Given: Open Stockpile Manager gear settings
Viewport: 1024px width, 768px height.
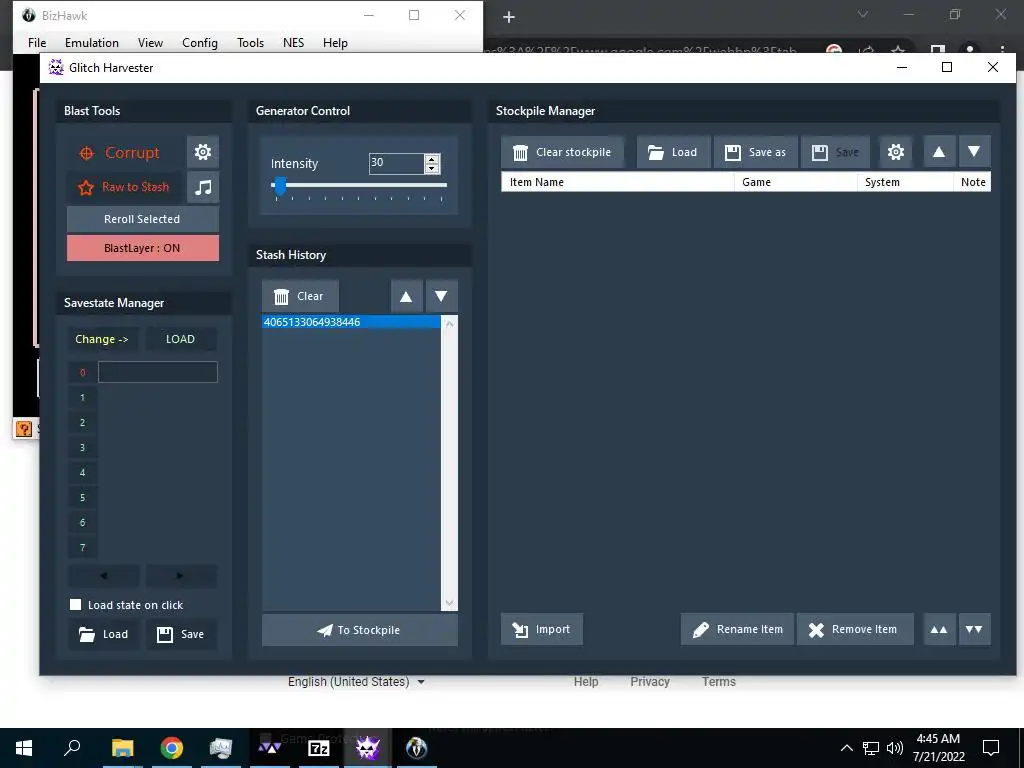Looking at the screenshot, I should tap(895, 152).
